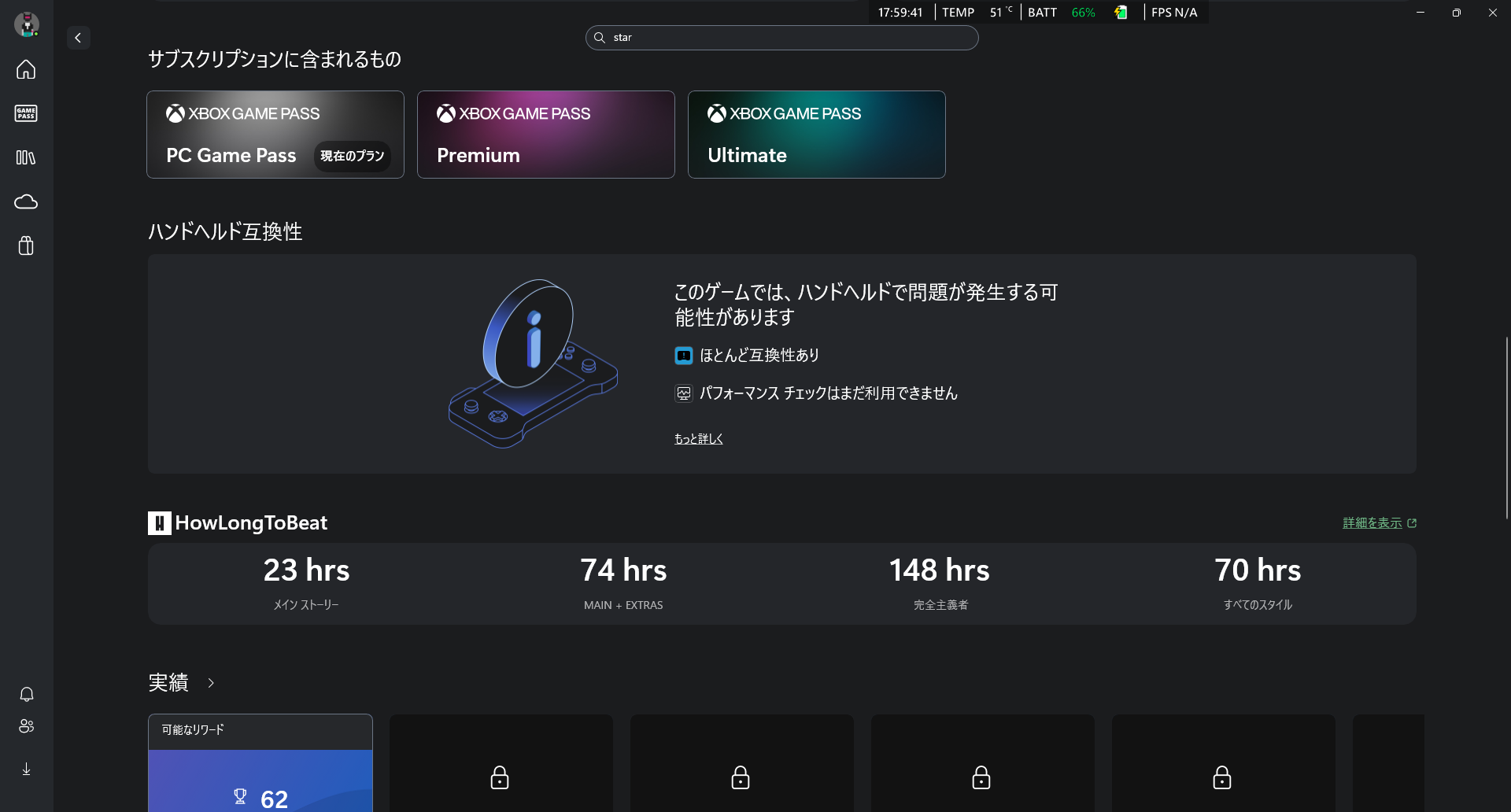The width and height of the screenshot is (1511, 812).
Task: Click the performance check icon
Action: (684, 393)
